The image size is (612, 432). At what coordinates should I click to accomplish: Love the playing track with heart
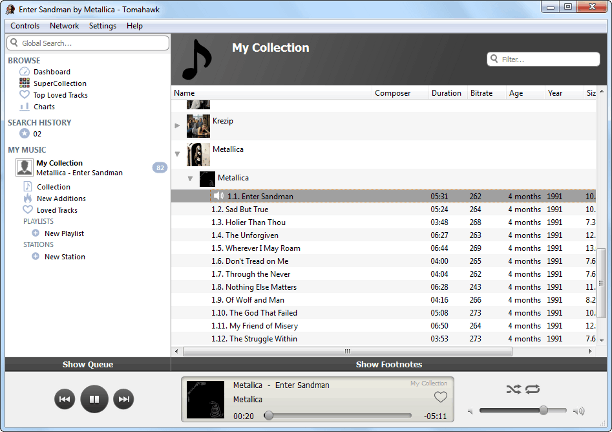[x=440, y=397]
